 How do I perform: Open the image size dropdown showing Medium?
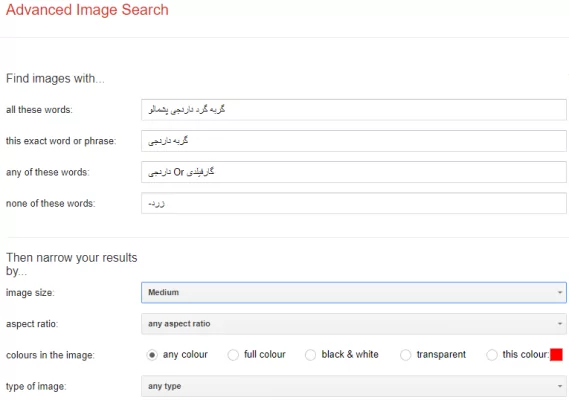[x=353, y=293]
